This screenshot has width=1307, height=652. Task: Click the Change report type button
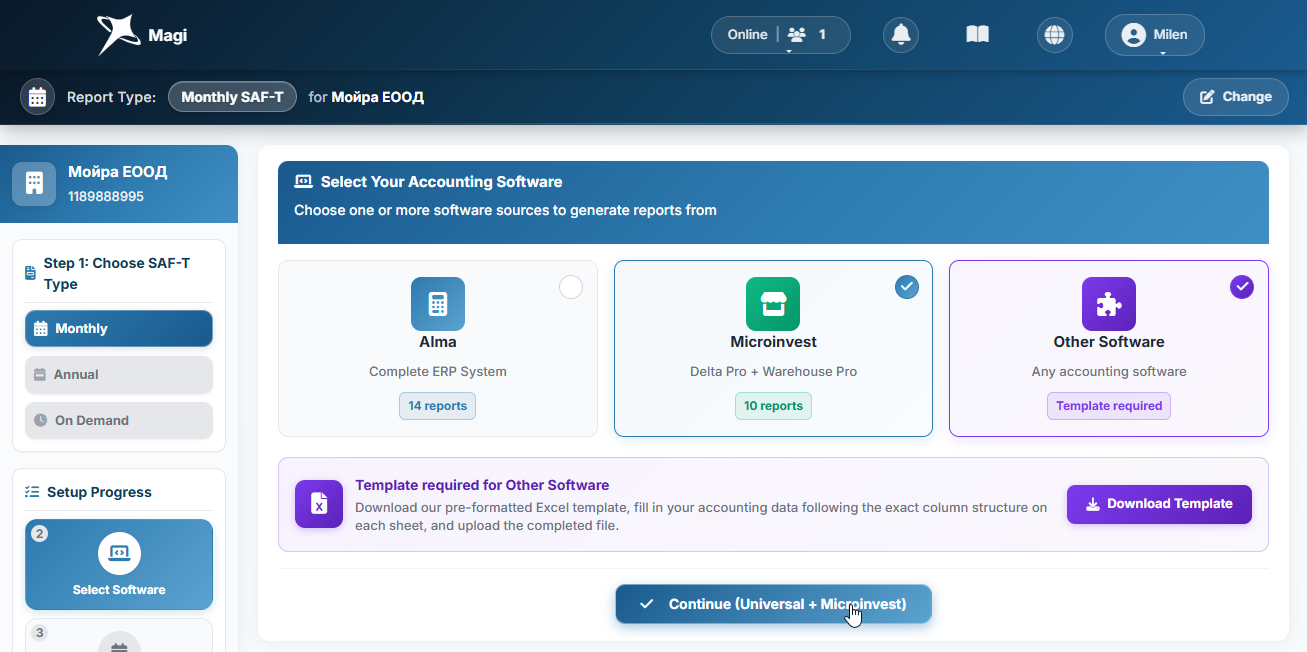1236,97
